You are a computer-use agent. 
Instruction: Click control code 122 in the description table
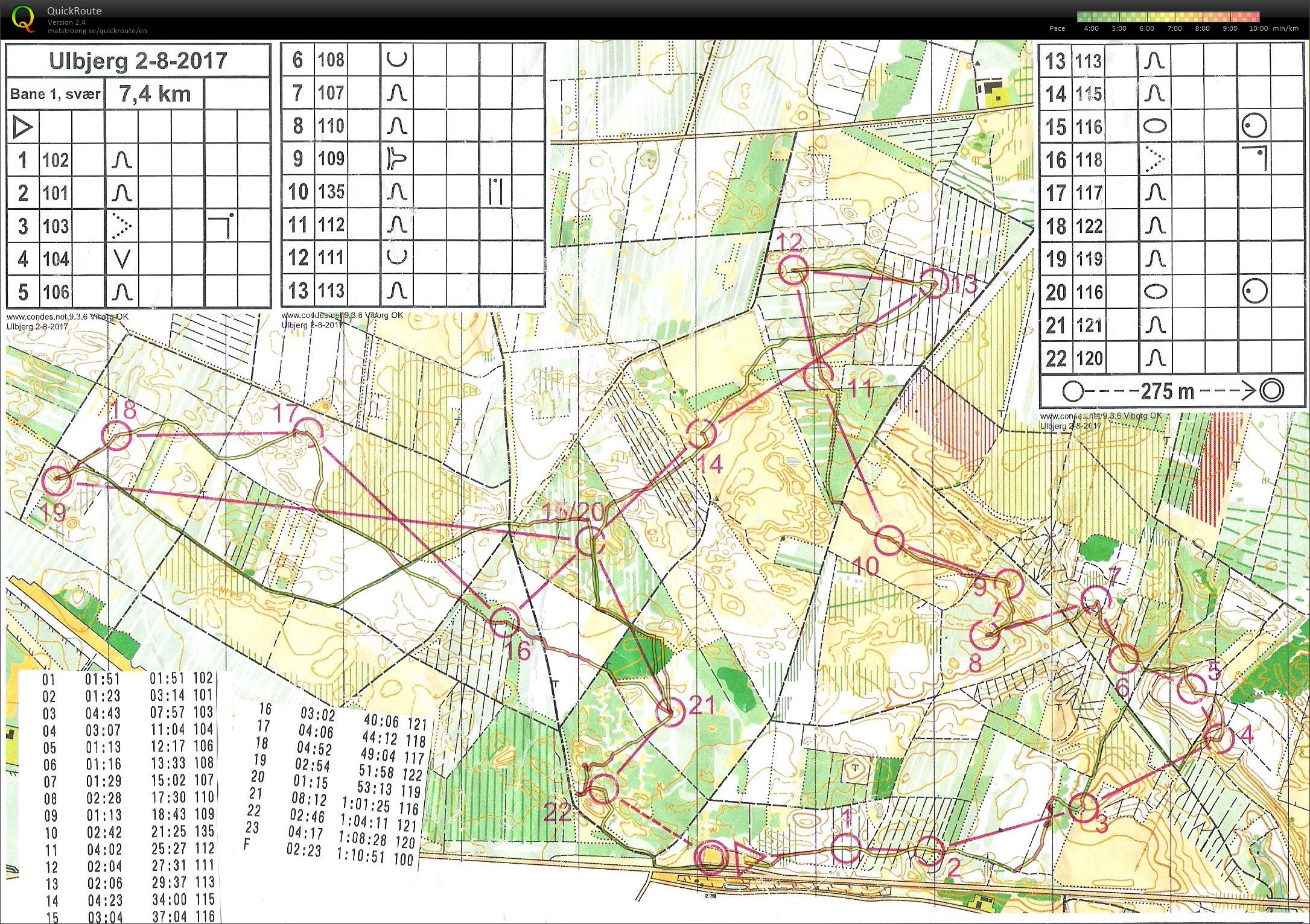1089,226
